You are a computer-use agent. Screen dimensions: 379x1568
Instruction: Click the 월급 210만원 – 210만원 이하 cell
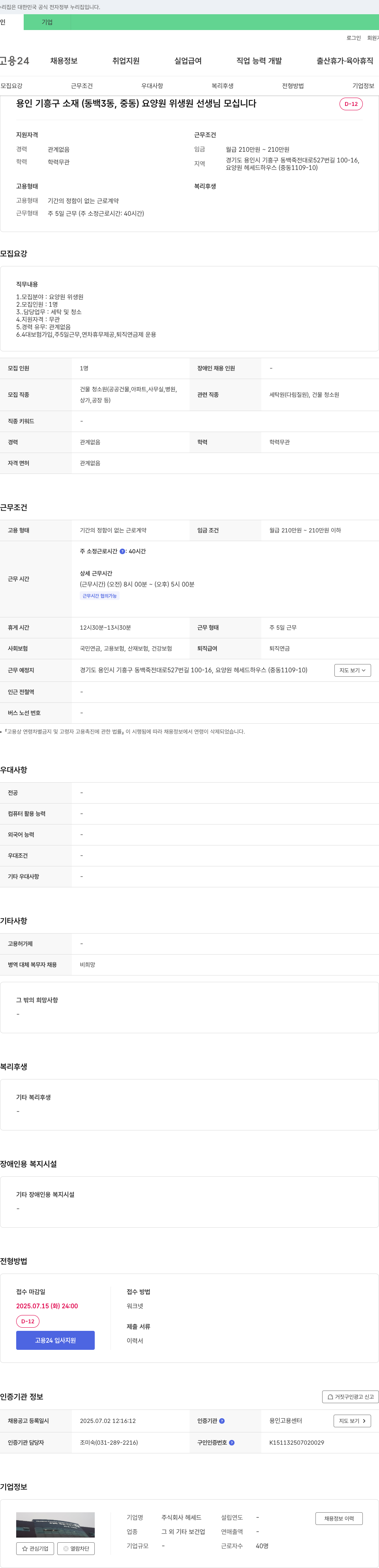coord(306,531)
